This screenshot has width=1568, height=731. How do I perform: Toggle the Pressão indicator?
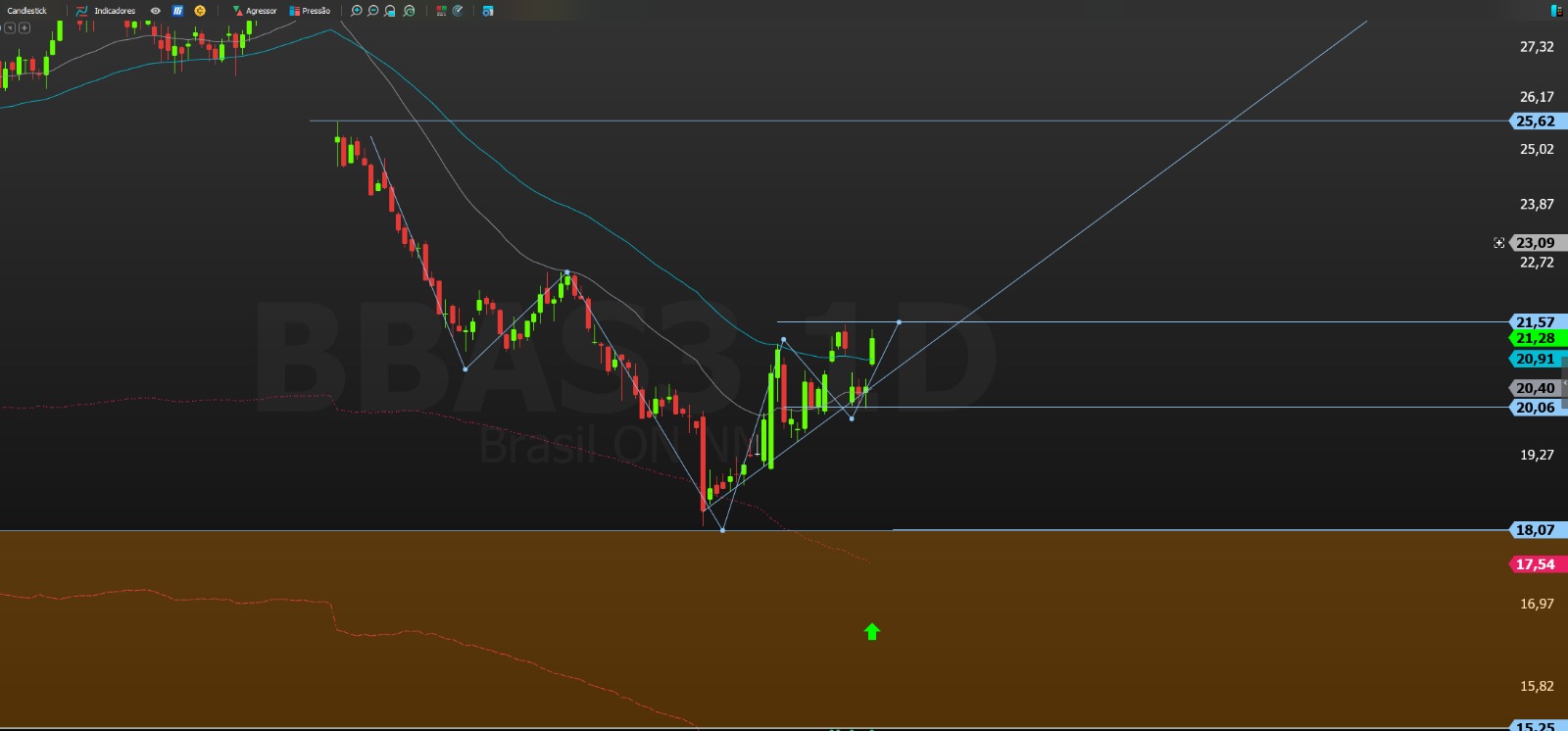pos(310,11)
